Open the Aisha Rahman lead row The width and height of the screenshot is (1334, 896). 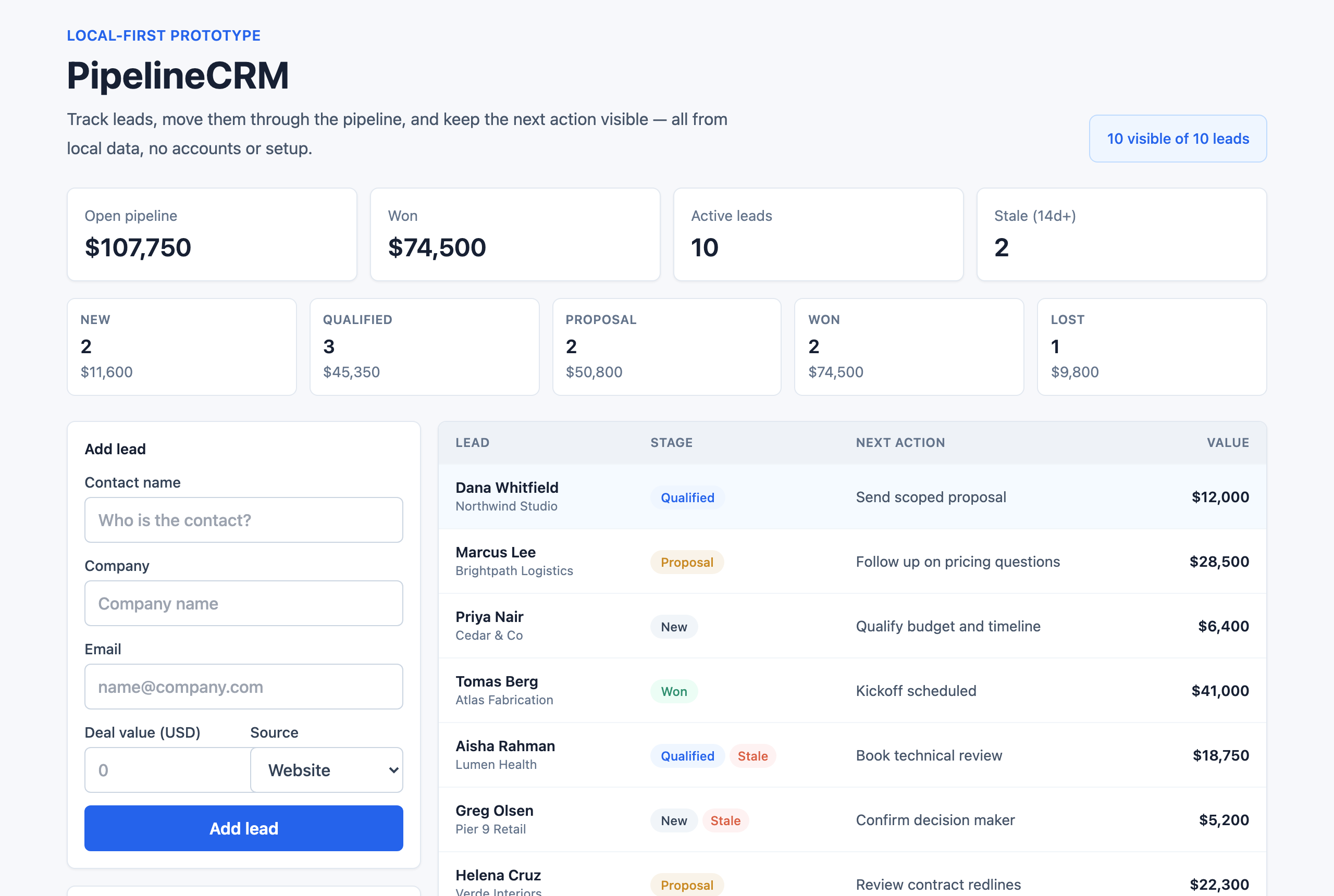pos(852,755)
